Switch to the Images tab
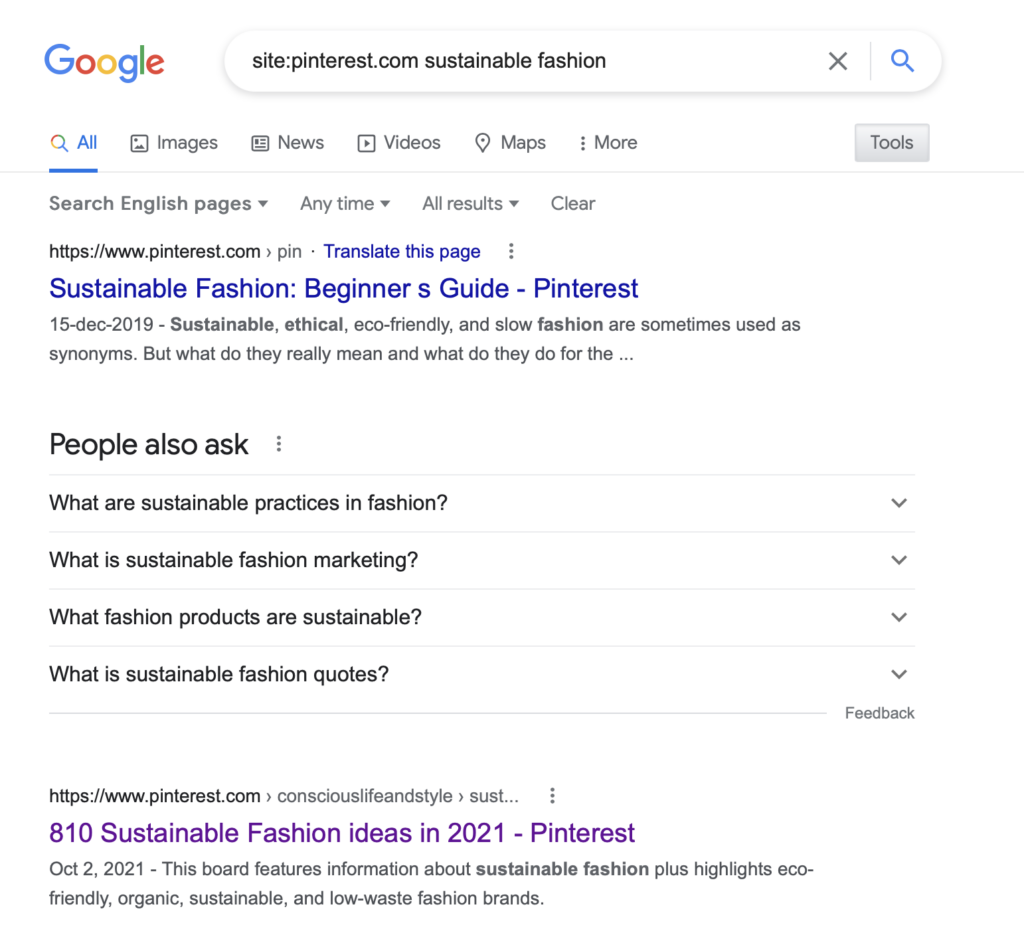 [173, 143]
